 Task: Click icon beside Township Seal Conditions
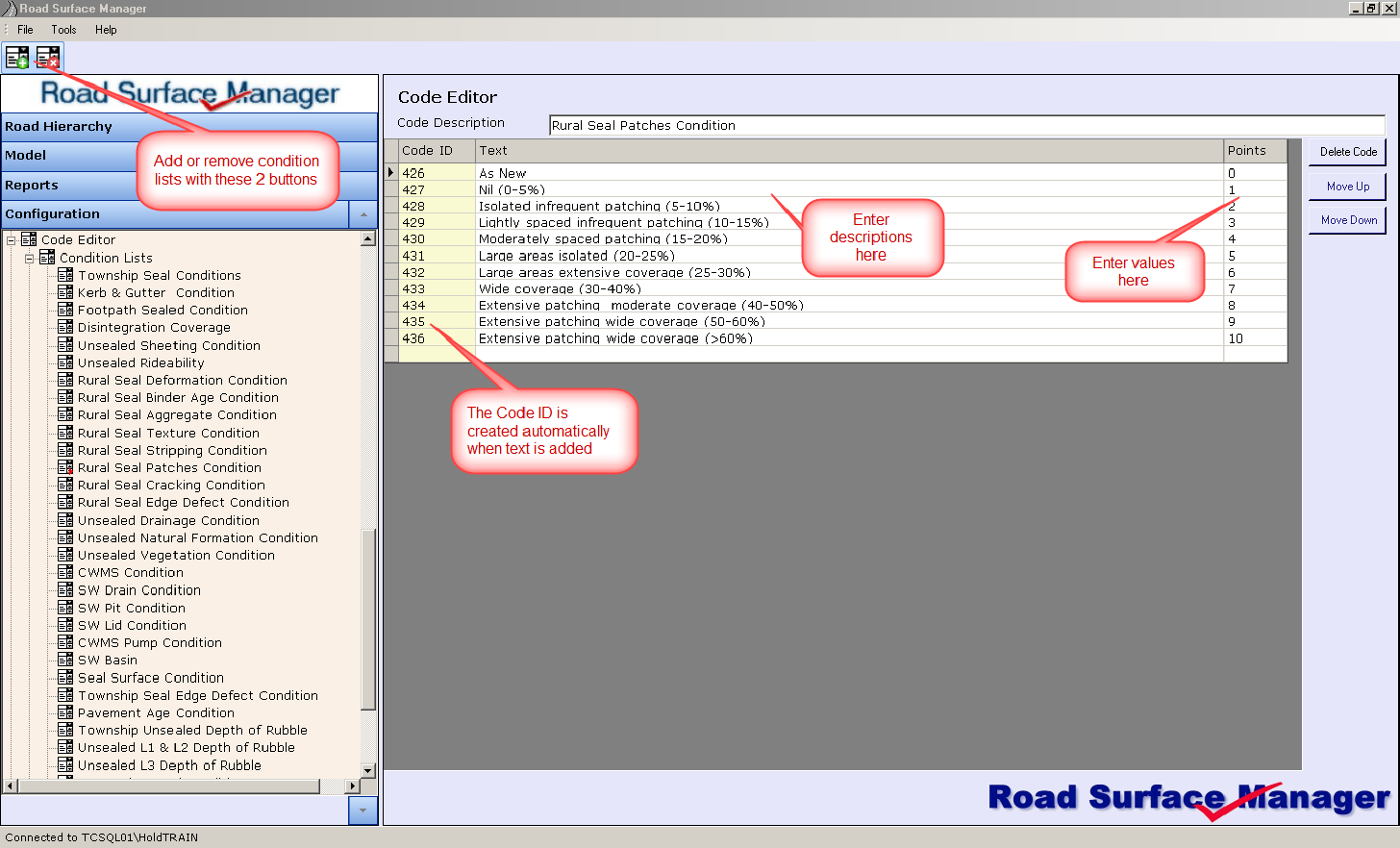point(65,275)
